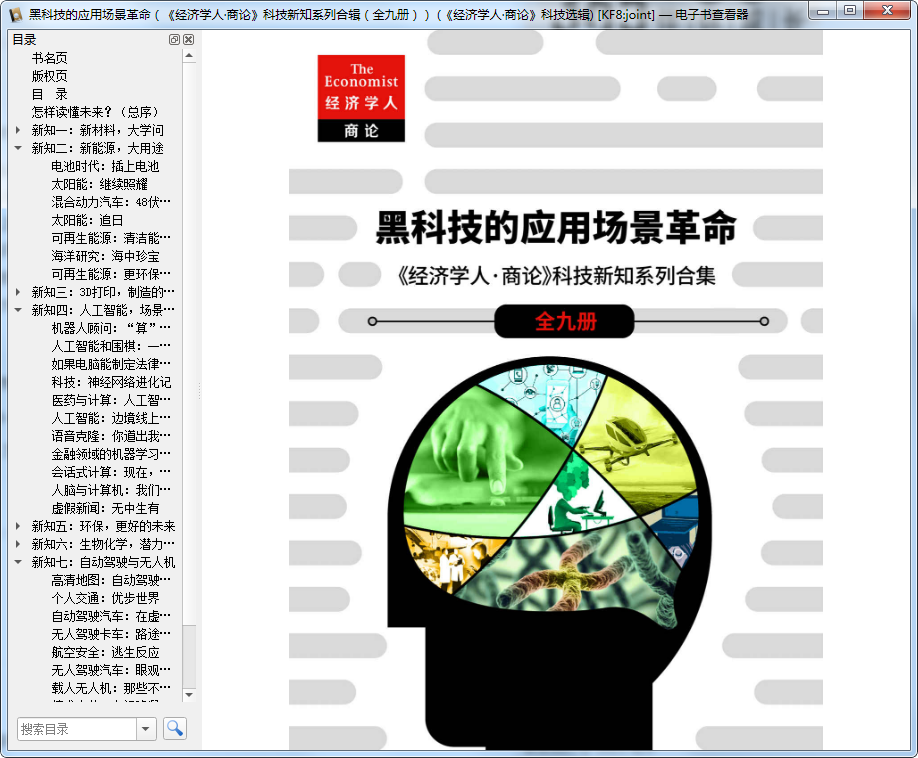Select 无人驾驶卡车:路途 chapter
918x758 pixels.
click(x=111, y=634)
